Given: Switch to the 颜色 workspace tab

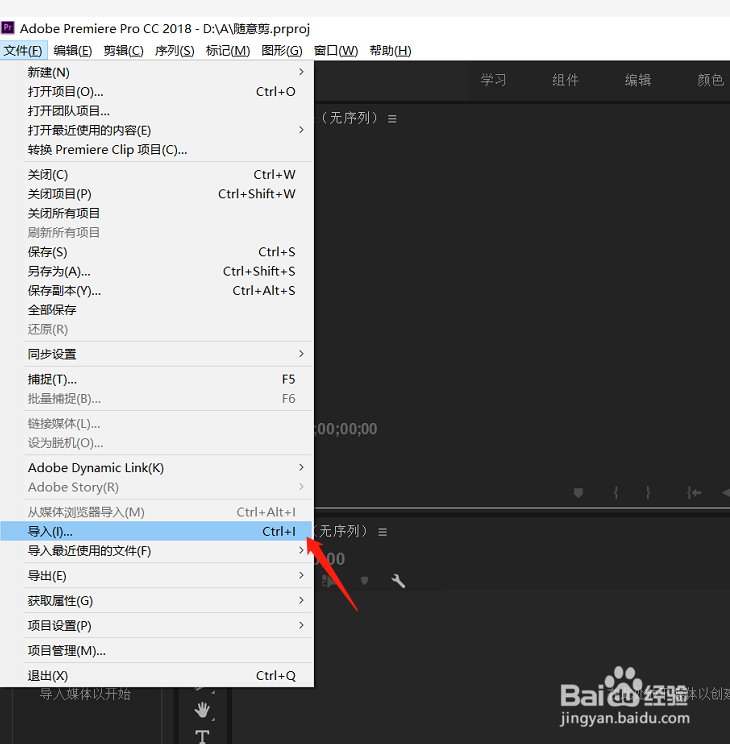Looking at the screenshot, I should point(711,80).
